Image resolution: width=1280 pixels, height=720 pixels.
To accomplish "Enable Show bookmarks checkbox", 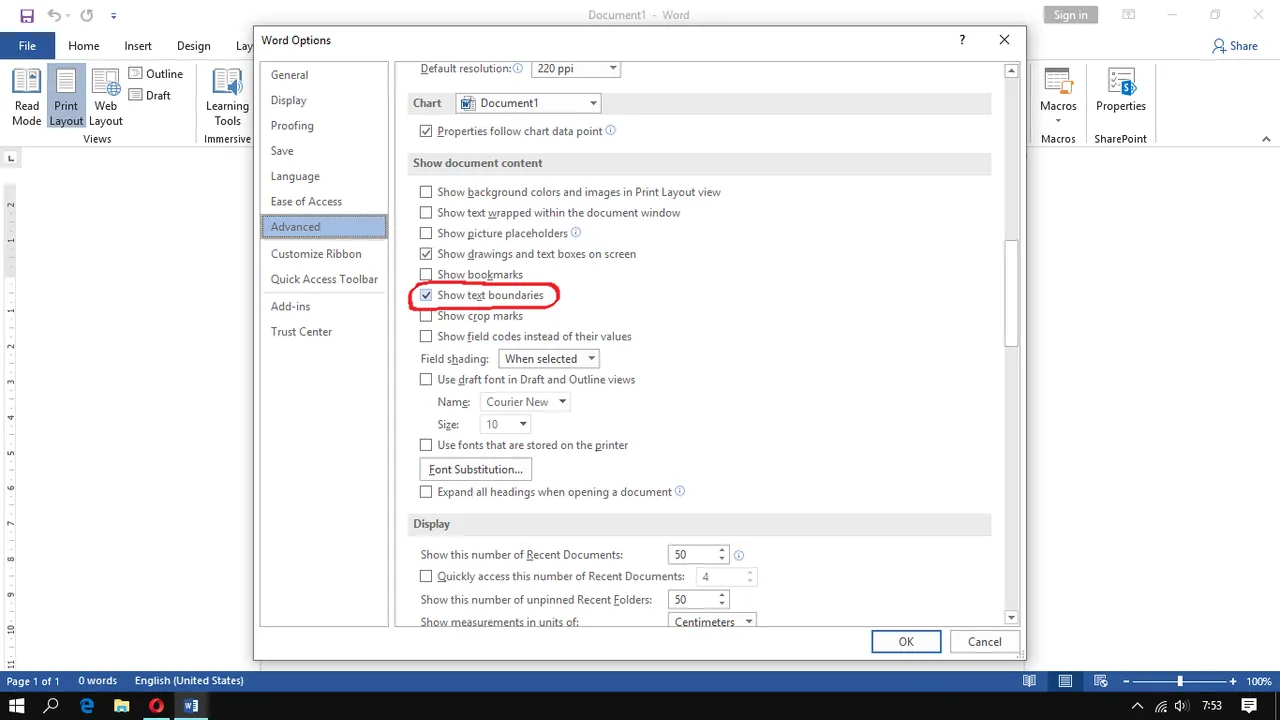I will [426, 275].
